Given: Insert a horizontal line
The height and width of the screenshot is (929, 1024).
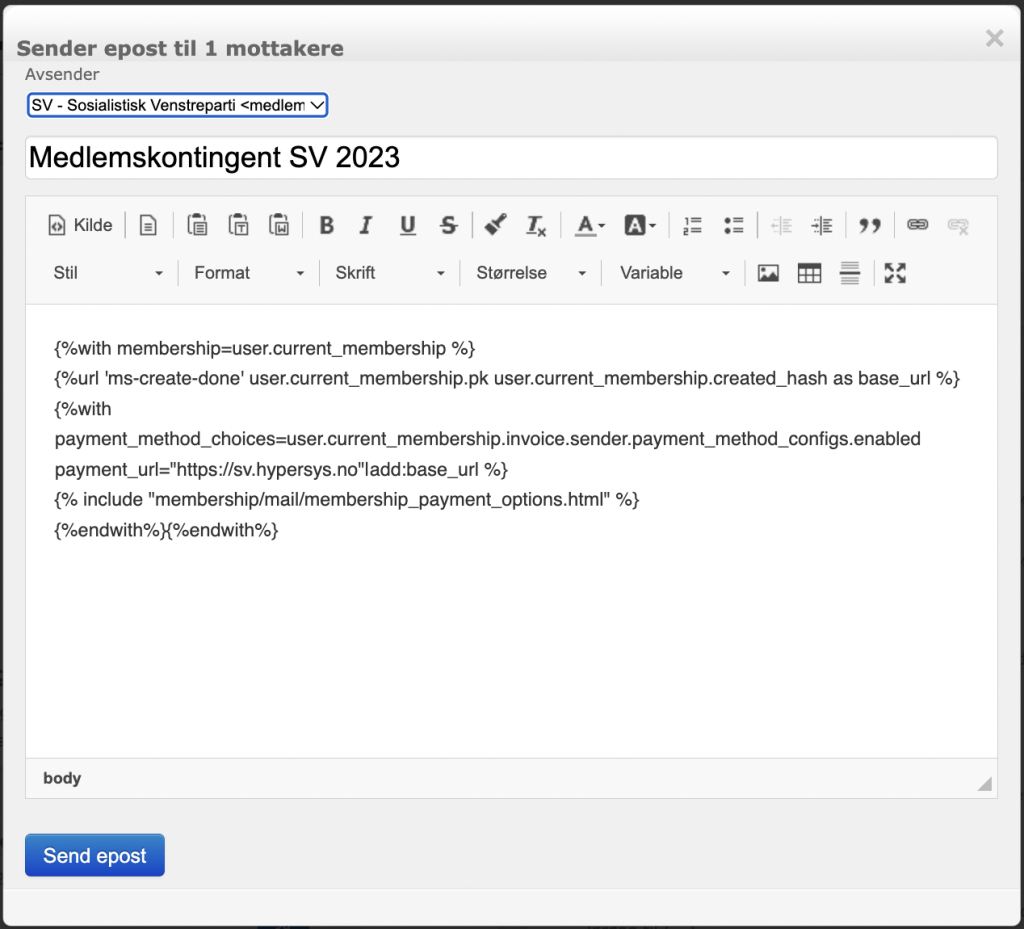Looking at the screenshot, I should point(850,273).
